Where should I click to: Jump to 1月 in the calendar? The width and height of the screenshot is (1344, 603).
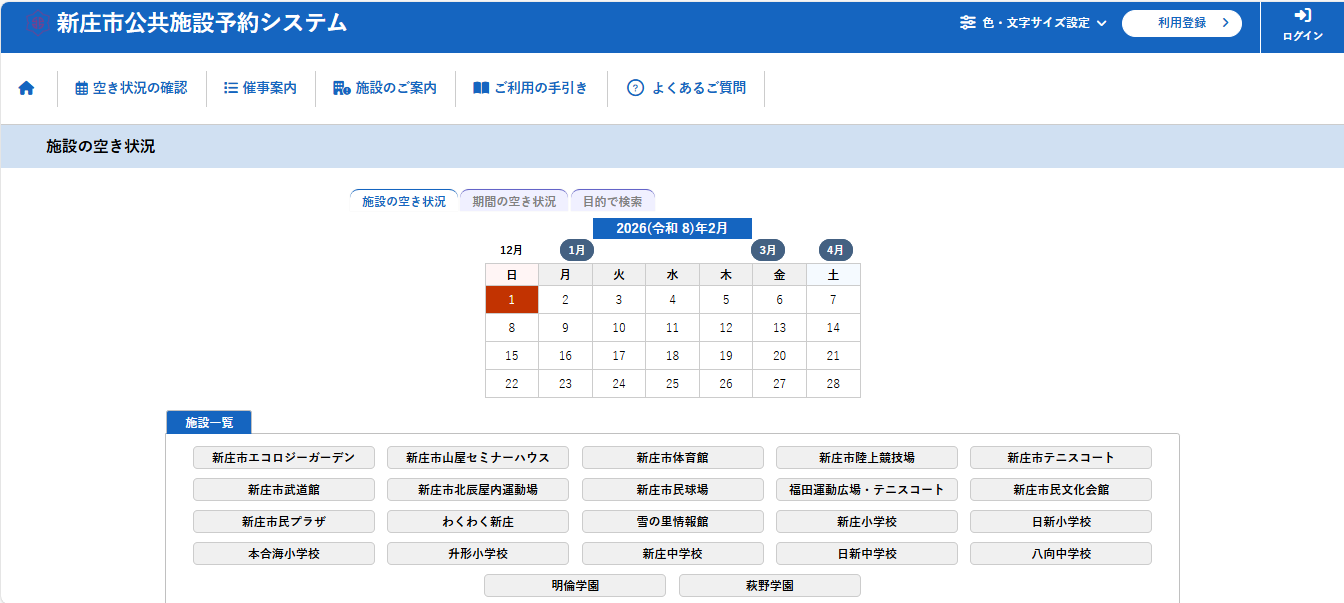(576, 250)
